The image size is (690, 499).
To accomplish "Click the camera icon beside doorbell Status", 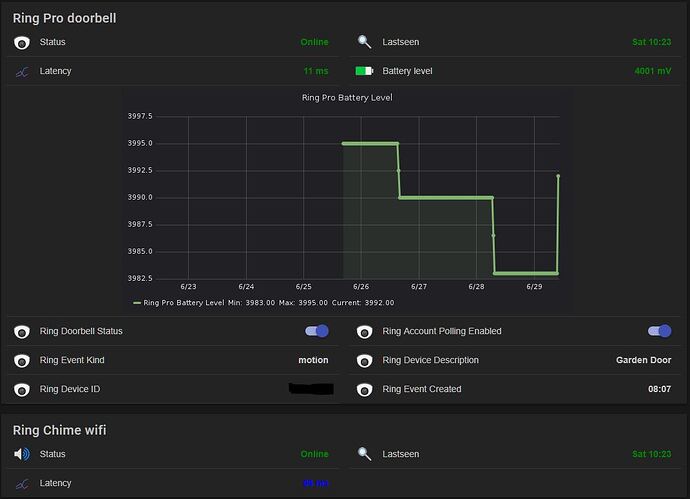I will (22, 43).
